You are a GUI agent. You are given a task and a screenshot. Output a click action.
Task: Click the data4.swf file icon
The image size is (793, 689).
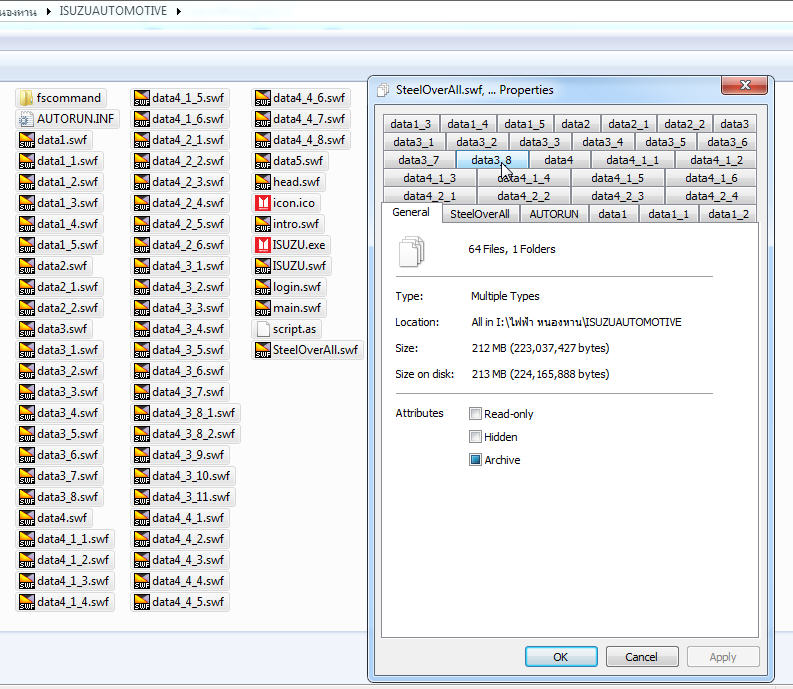[26, 518]
